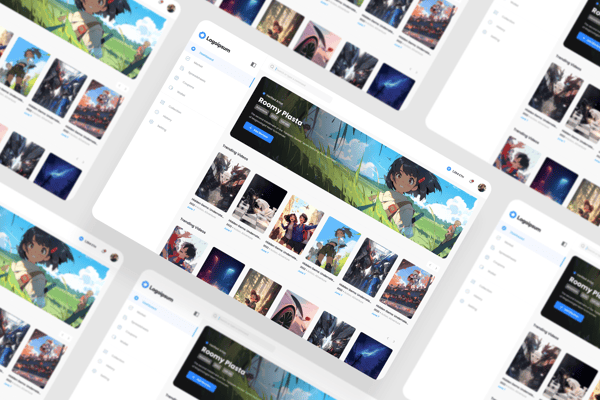Click the next carousel arrow of the central dashboard's first row
600x400 pixels.
(x=435, y=268)
